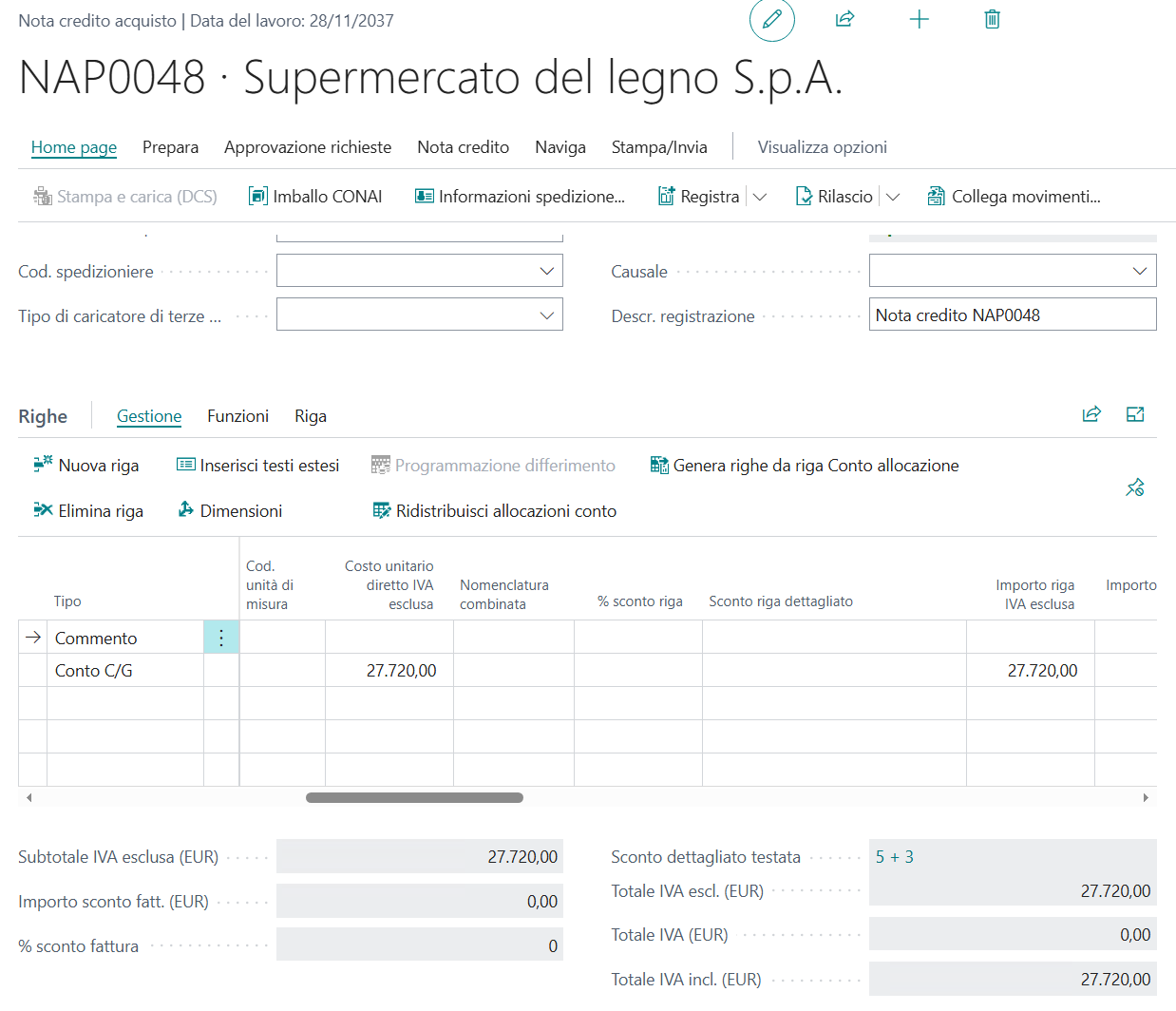Screen dimensions: 1176x1011
Task: Expand Righe section to full screen
Action: (1134, 414)
